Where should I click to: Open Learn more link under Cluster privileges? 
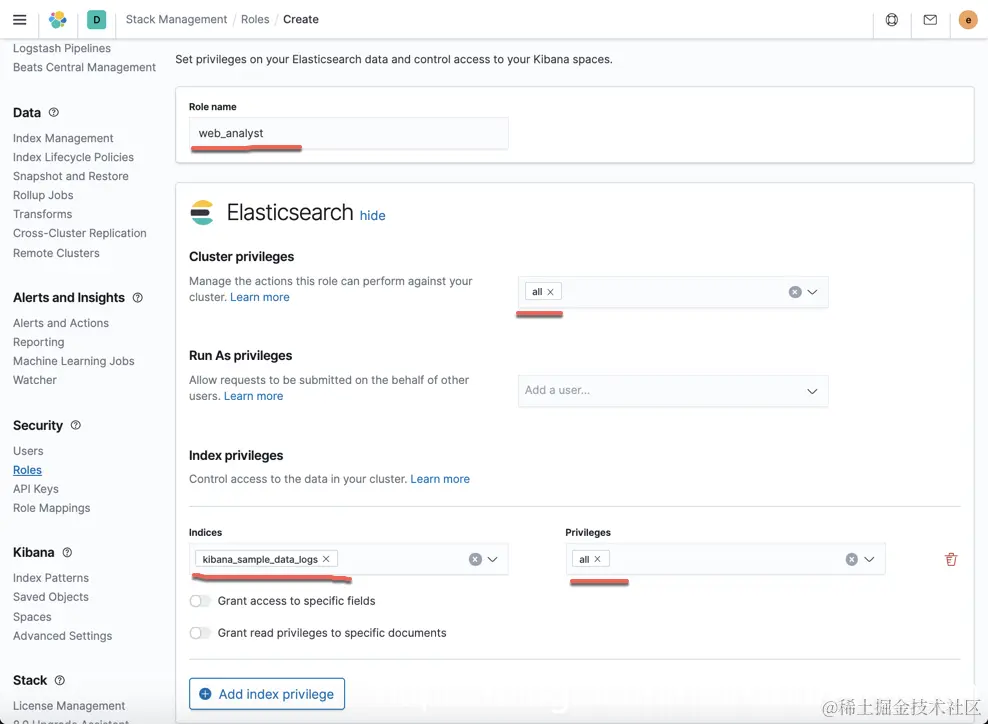pyautogui.click(x=260, y=297)
